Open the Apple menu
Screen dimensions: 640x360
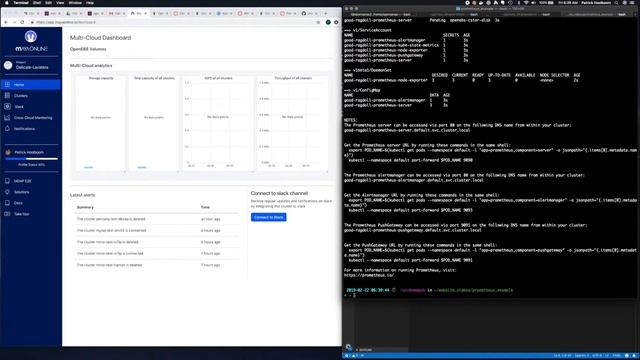[7, 2]
